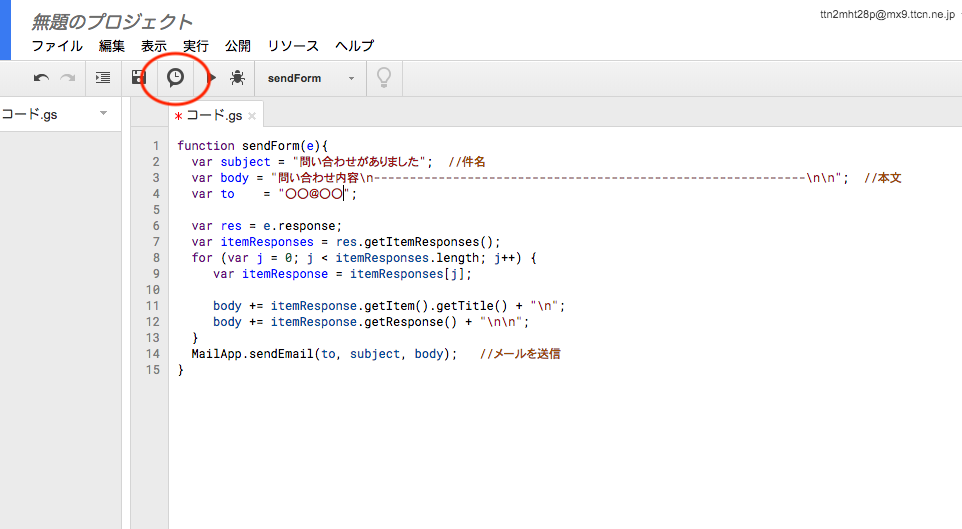Select the コード.gs editor tab

[214, 115]
